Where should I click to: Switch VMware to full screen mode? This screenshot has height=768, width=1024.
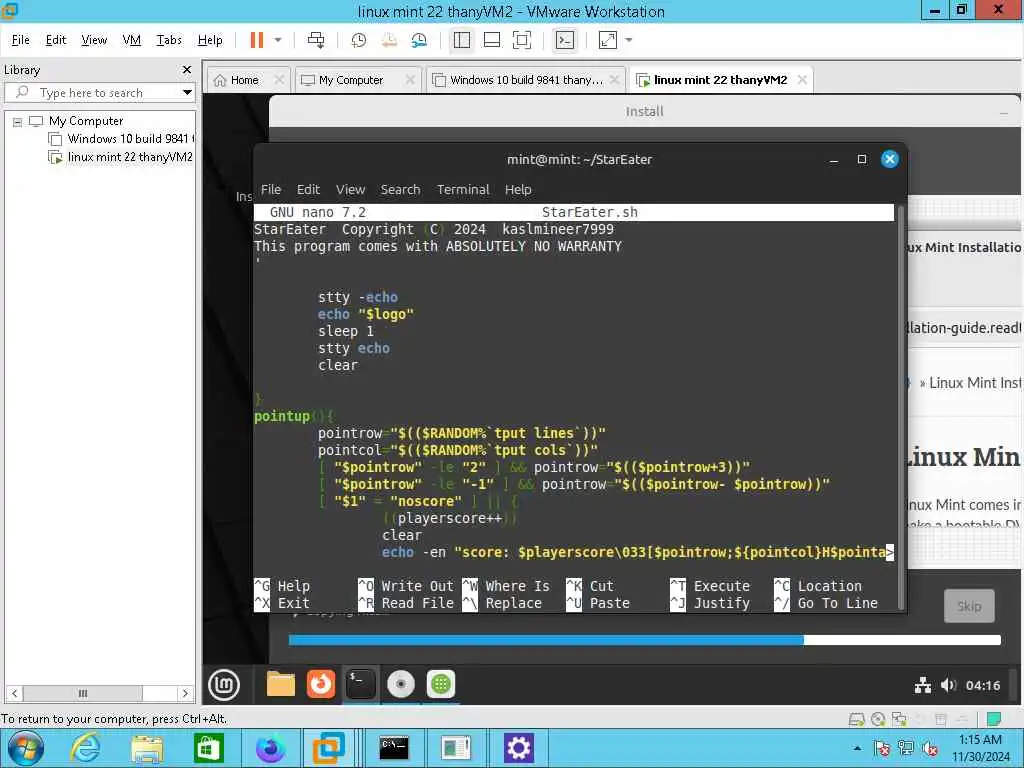tap(522, 40)
